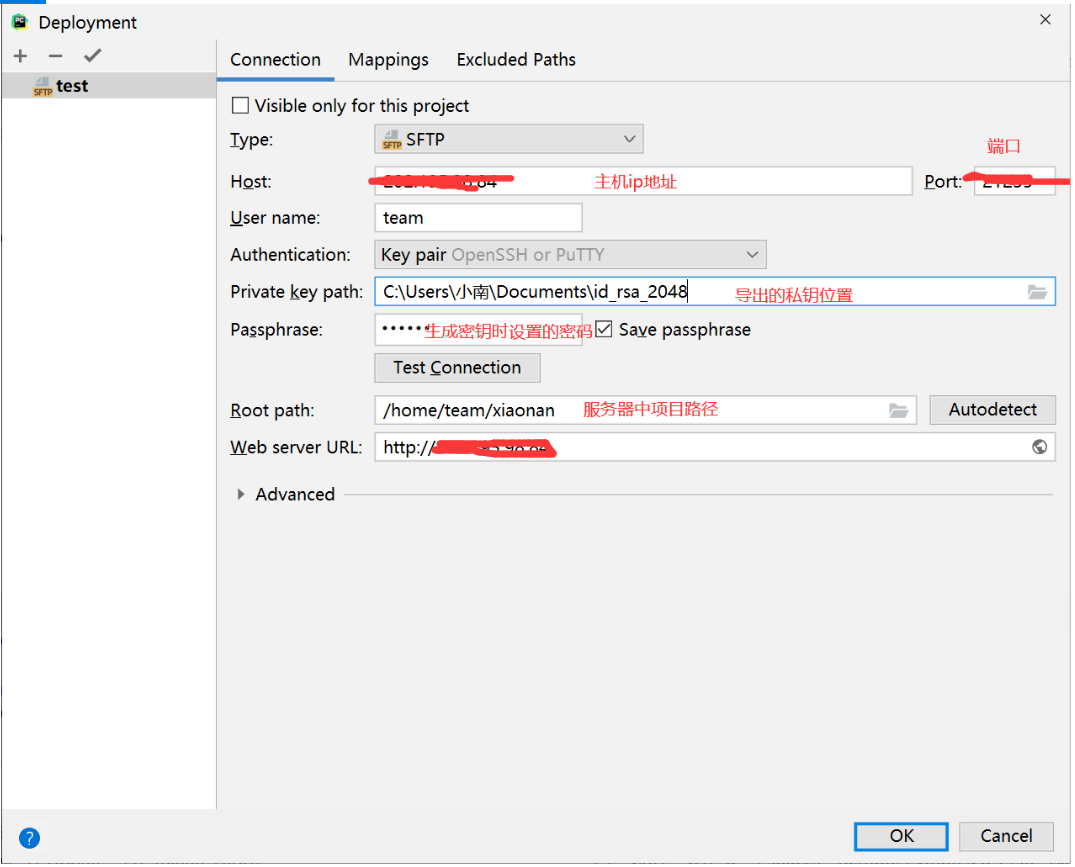The image size is (1075, 867).
Task: Expand the Advanced section
Action: pyautogui.click(x=241, y=495)
